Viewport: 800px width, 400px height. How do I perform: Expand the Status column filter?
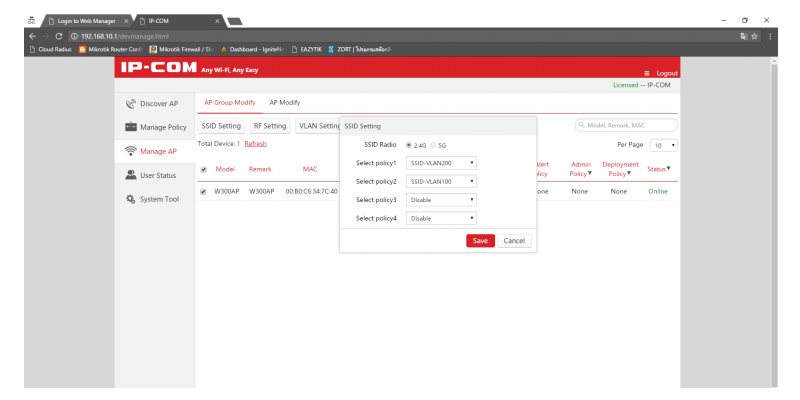click(x=668, y=168)
